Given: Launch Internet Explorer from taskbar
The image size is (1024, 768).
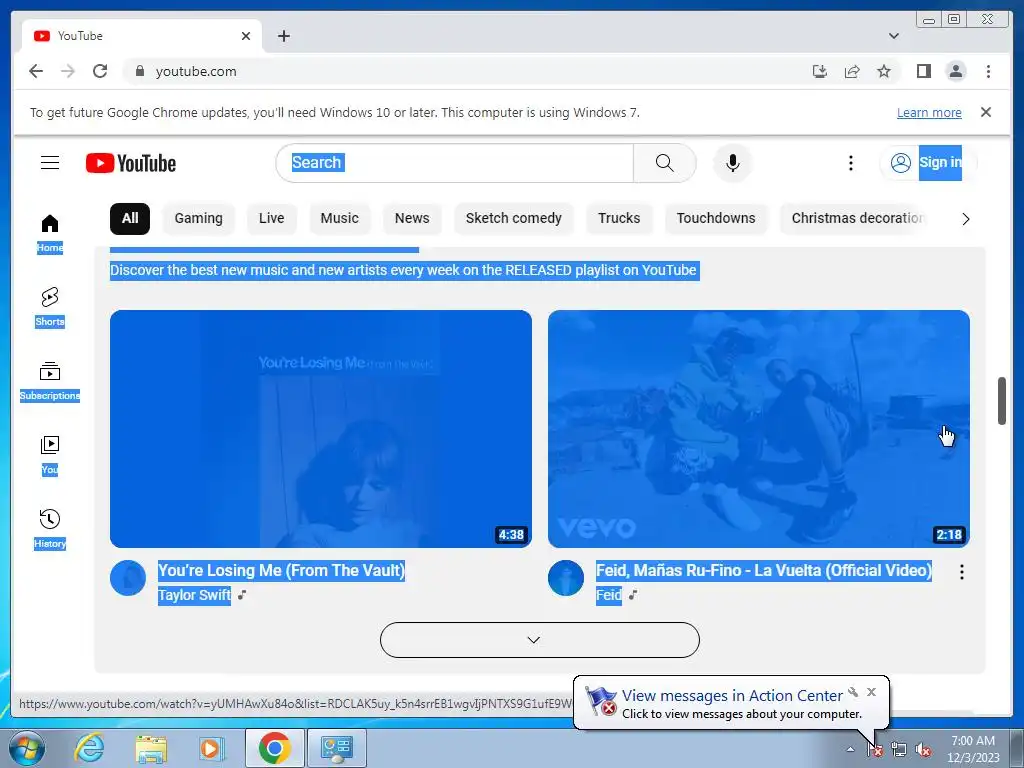Looking at the screenshot, I should (x=89, y=748).
